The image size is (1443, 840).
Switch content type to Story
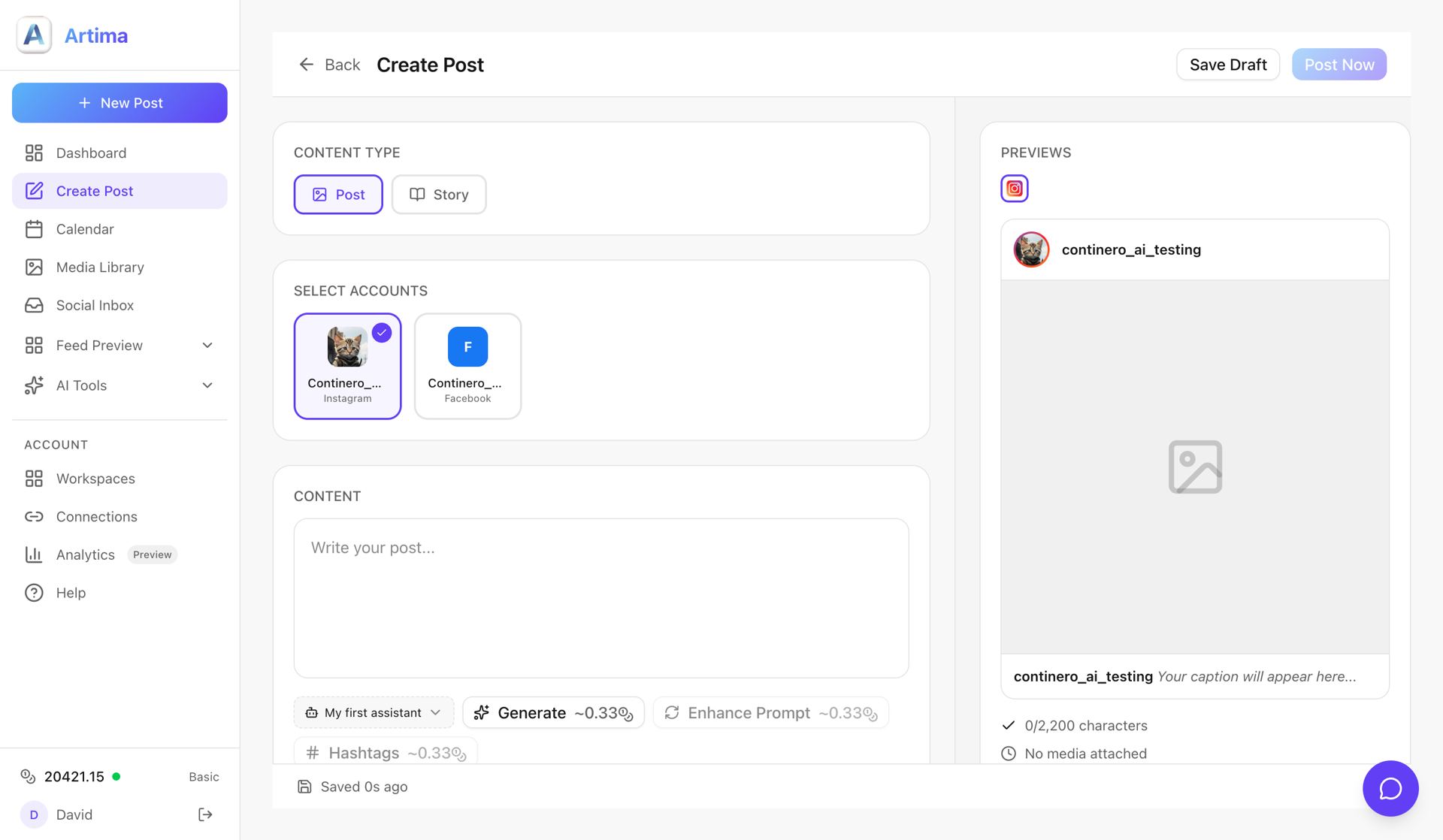tap(439, 195)
